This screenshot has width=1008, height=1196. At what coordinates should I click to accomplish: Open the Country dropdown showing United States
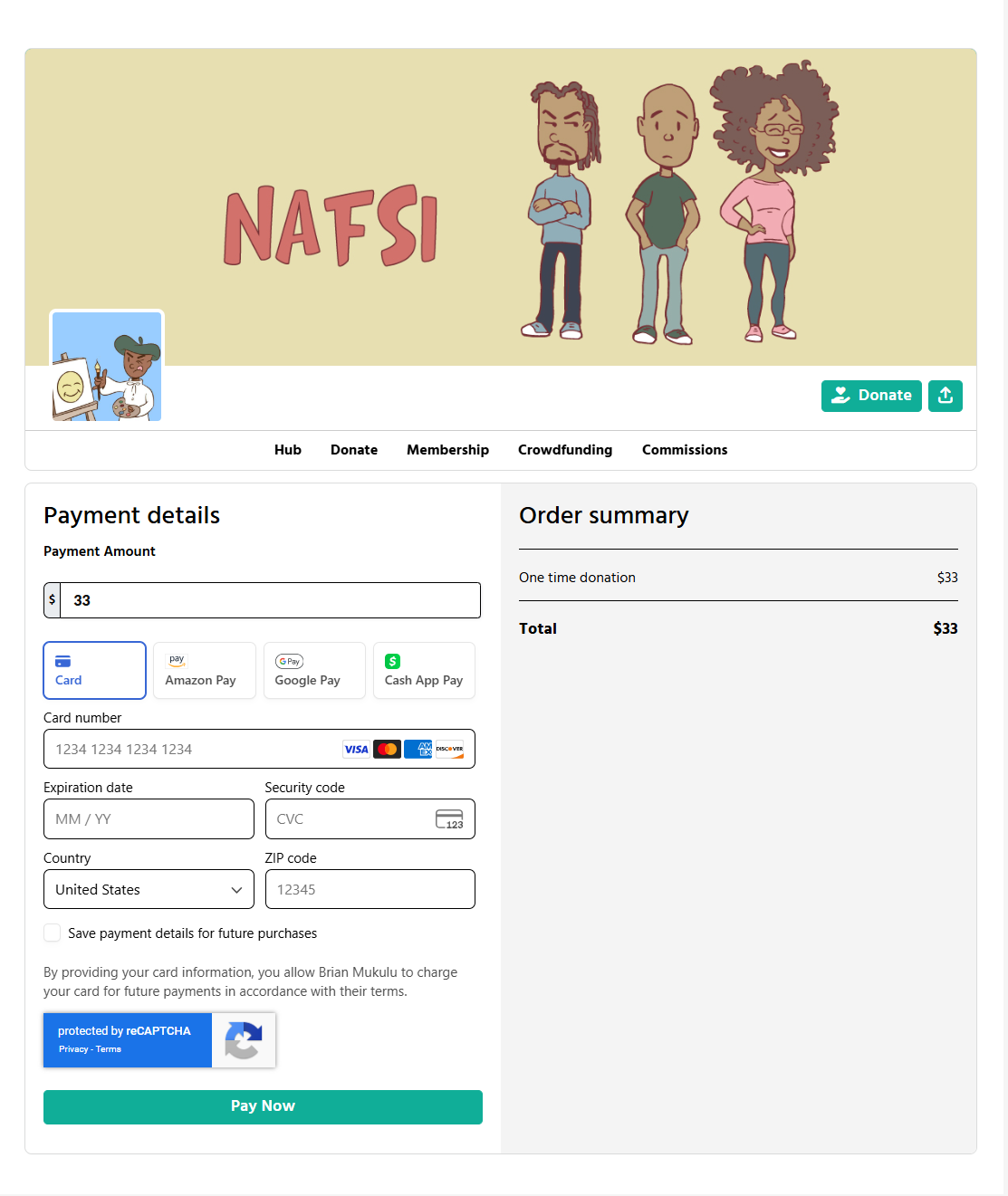point(149,889)
